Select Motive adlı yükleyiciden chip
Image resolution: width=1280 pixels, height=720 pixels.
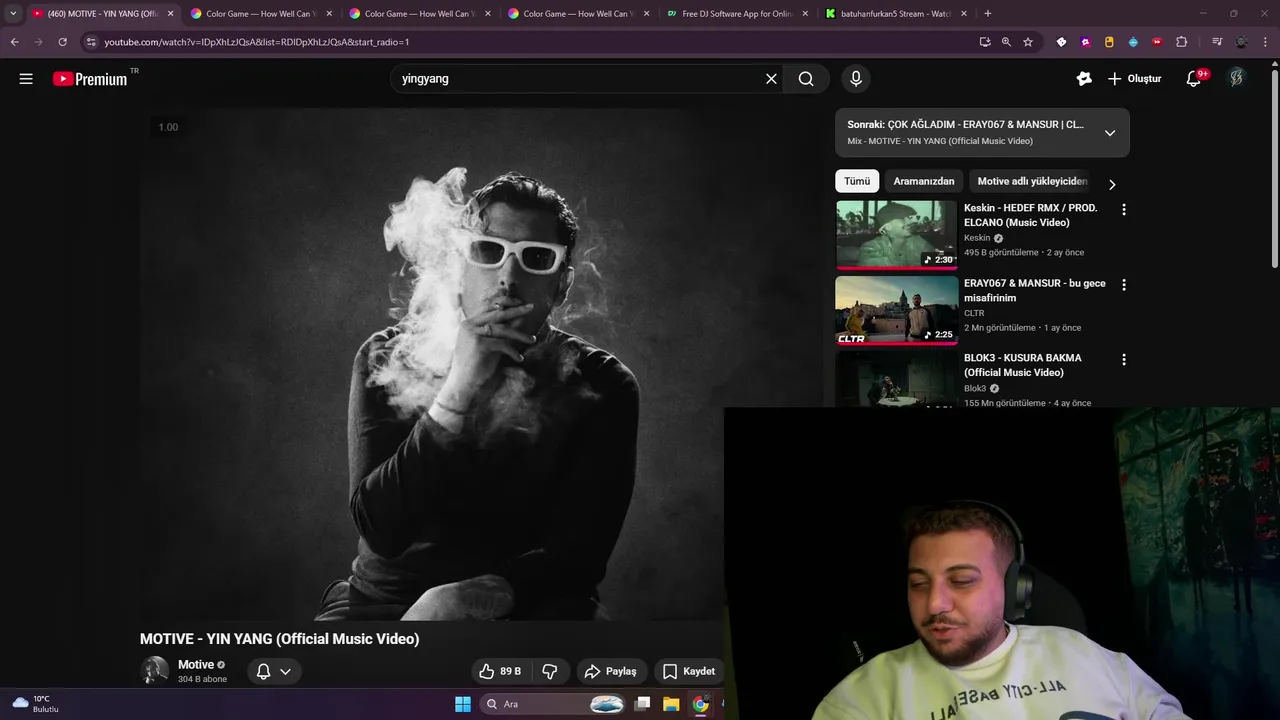coord(1032,181)
